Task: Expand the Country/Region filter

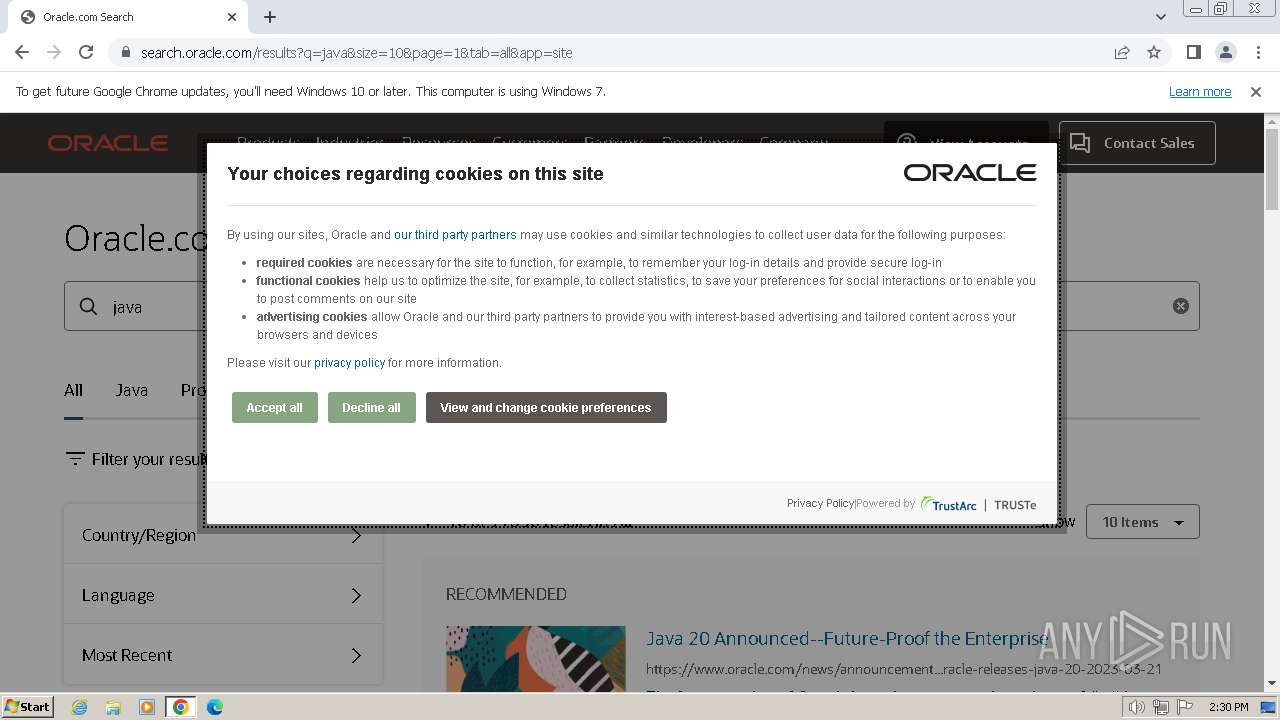Action: click(223, 535)
